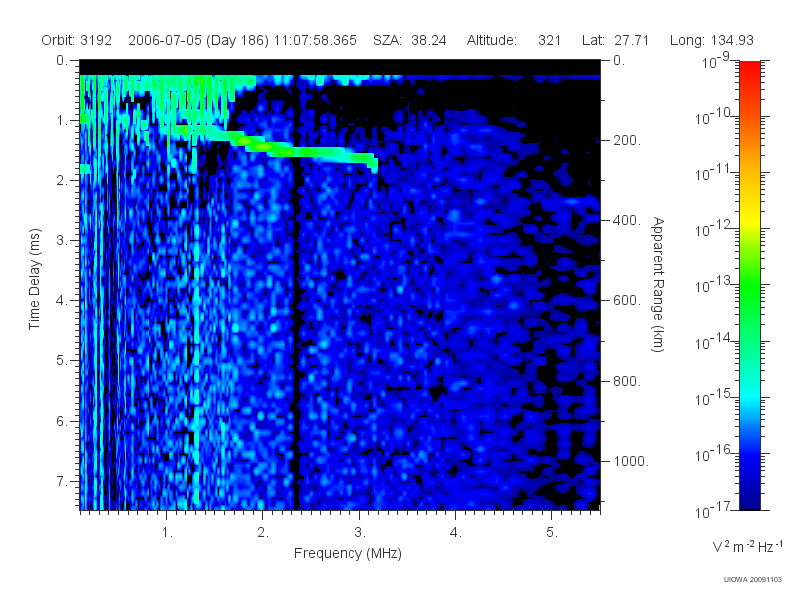
Task: Click the '1000.' apparent range tick label
Action: [631, 461]
